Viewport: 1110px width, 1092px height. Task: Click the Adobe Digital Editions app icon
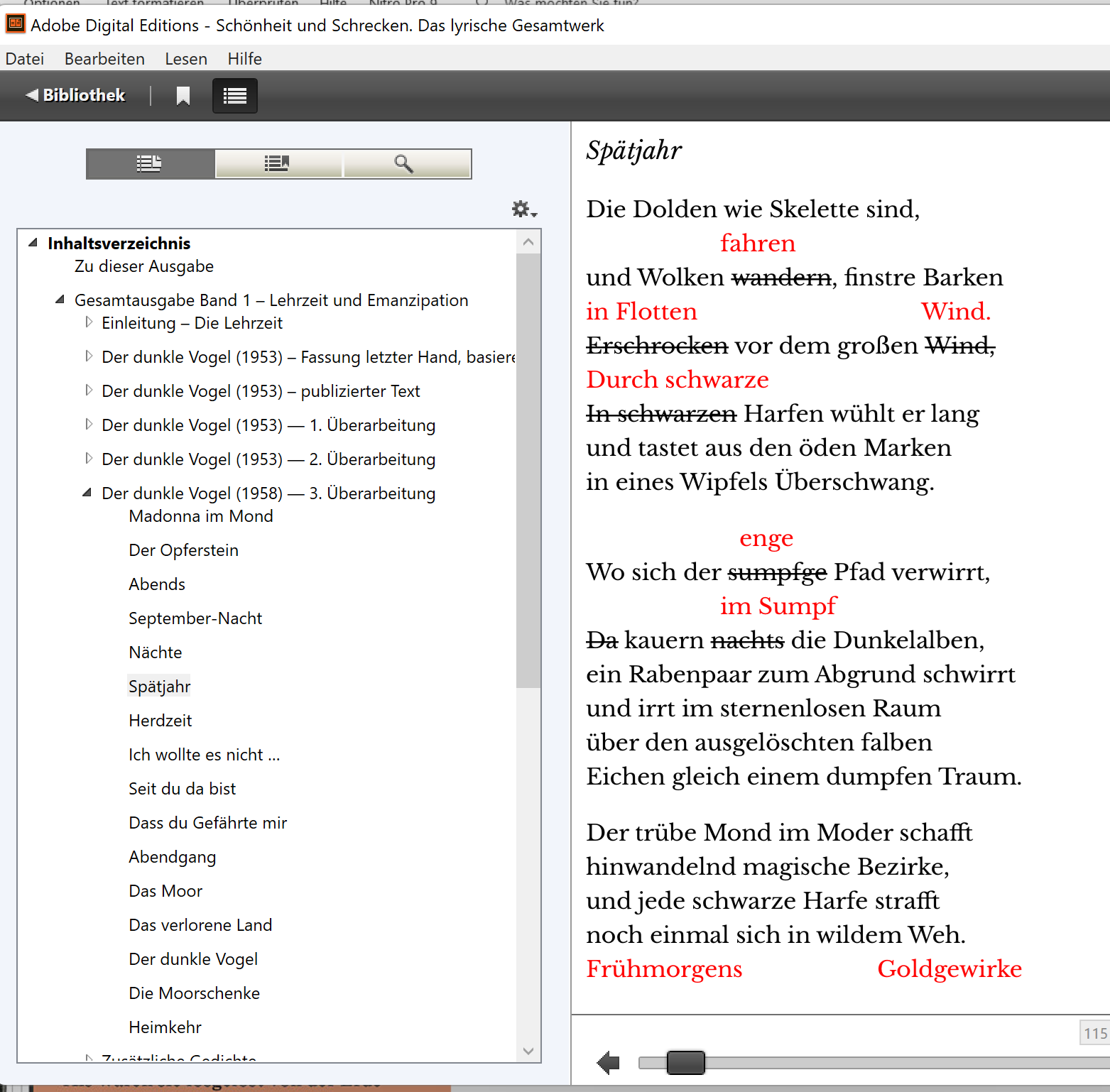tap(15, 24)
